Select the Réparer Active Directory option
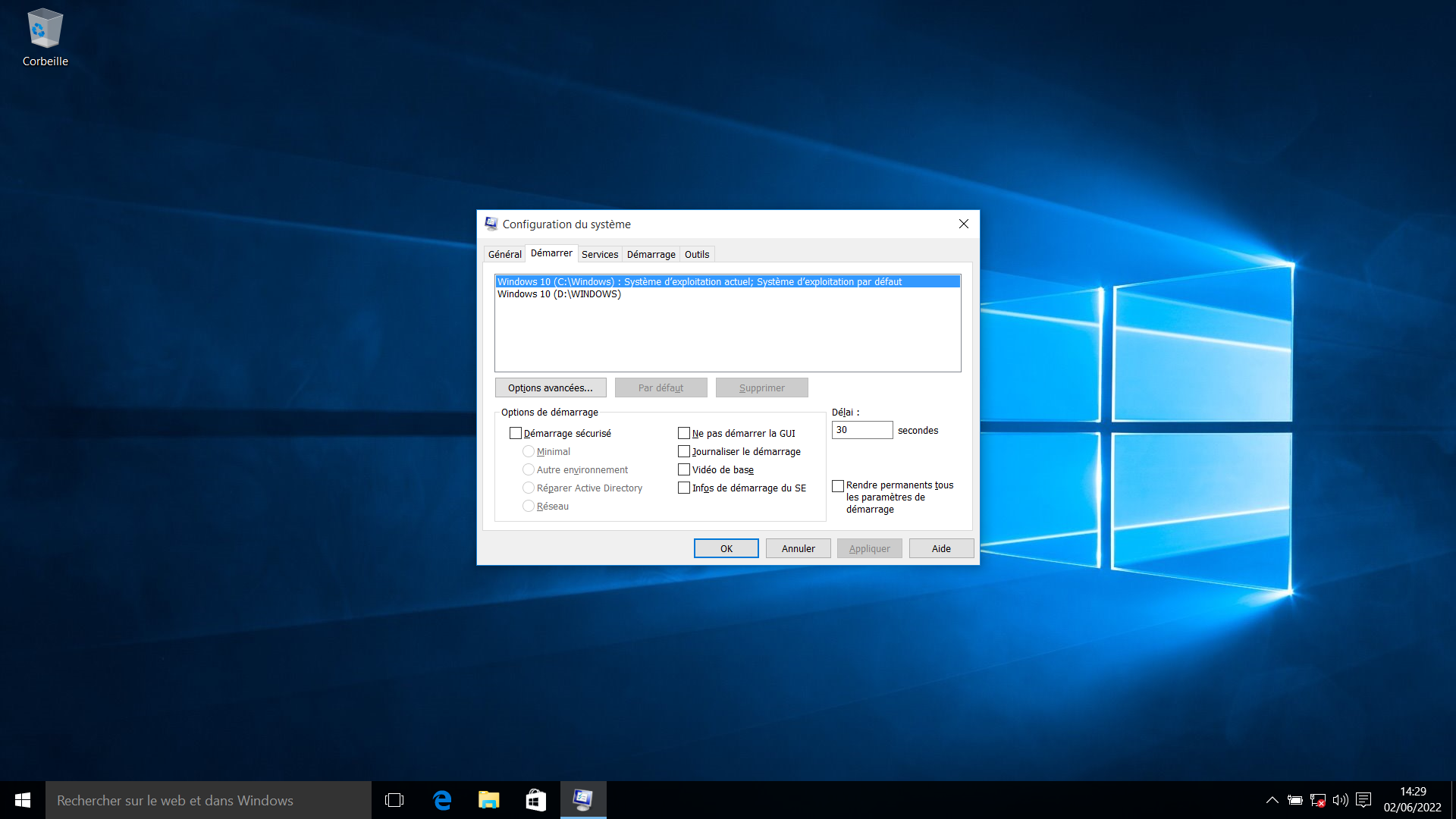The image size is (1456, 819). coord(529,488)
